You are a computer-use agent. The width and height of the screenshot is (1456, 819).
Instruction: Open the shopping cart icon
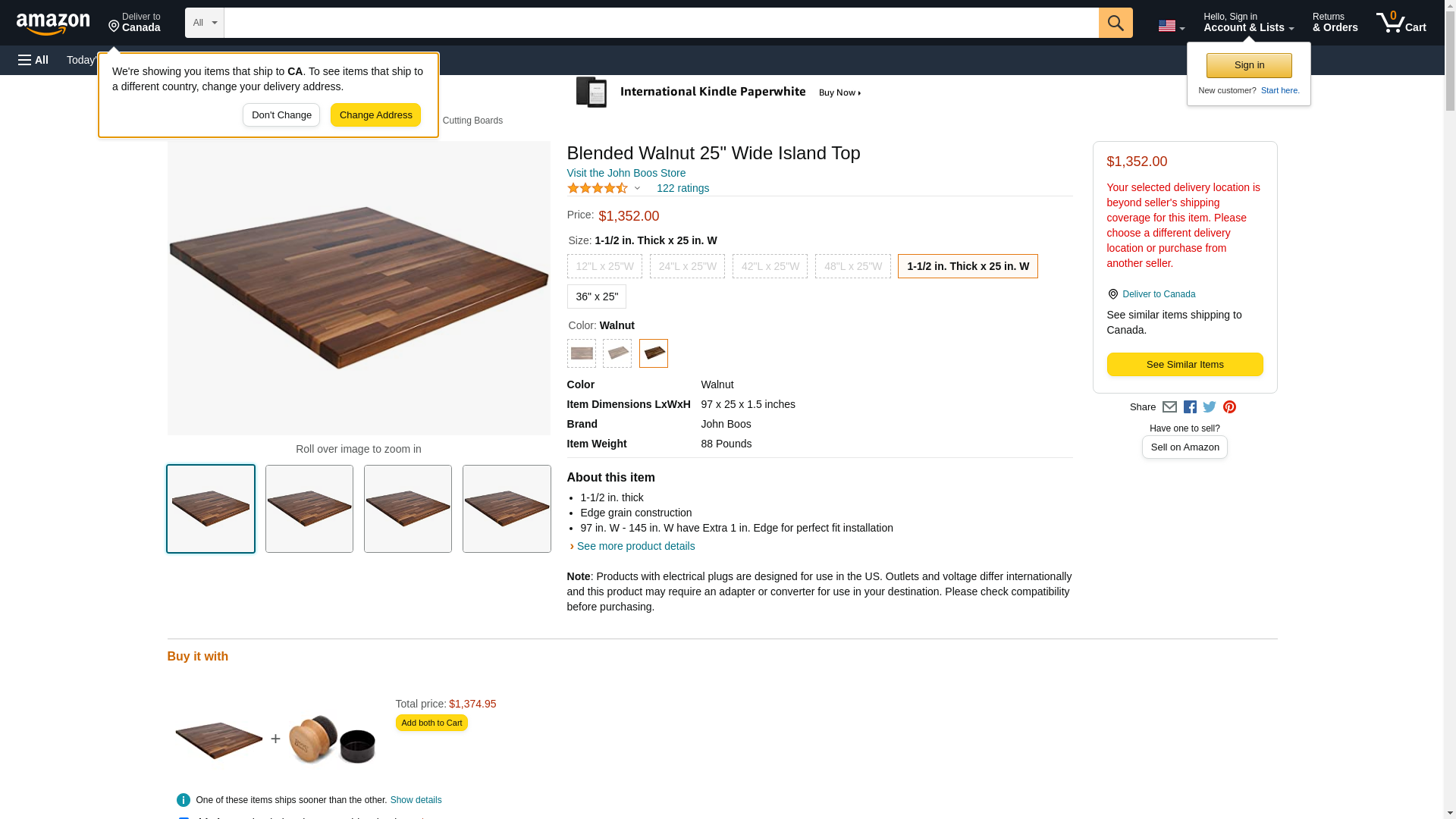coord(1401,23)
